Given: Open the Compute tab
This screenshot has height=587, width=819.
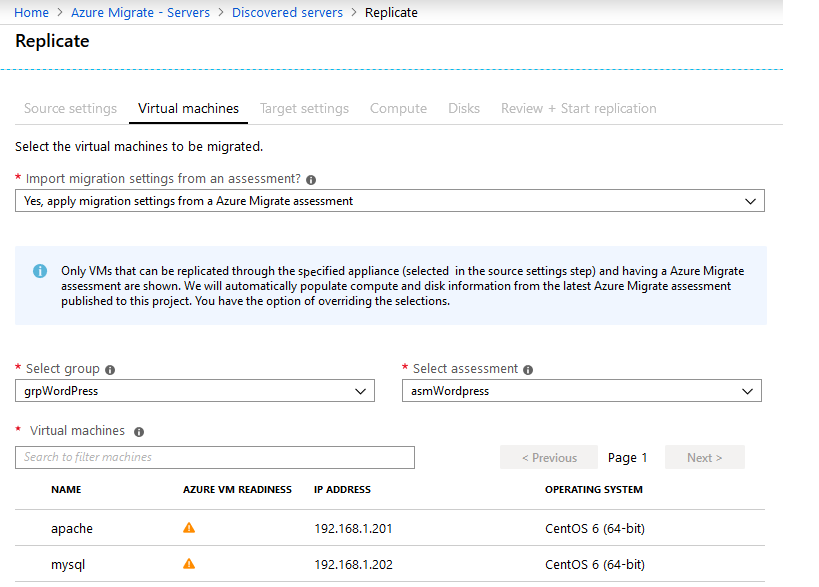Looking at the screenshot, I should [399, 109].
